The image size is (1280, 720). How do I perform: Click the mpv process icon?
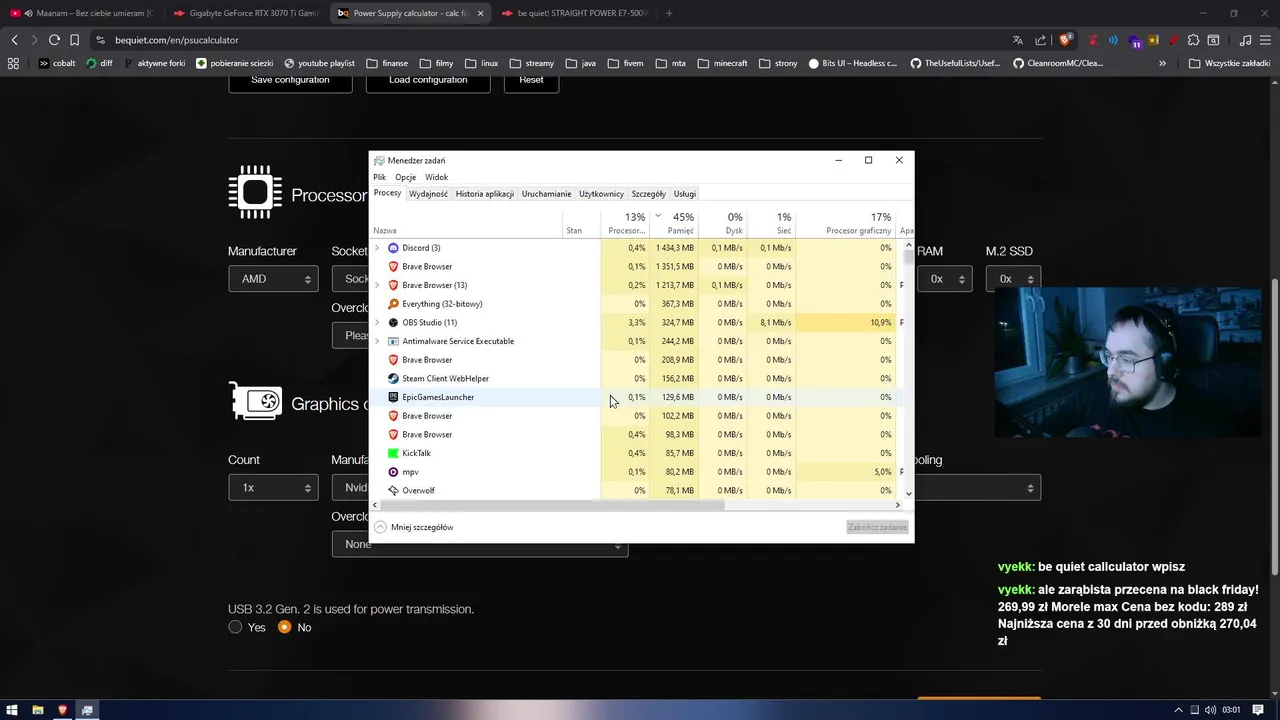coord(393,472)
